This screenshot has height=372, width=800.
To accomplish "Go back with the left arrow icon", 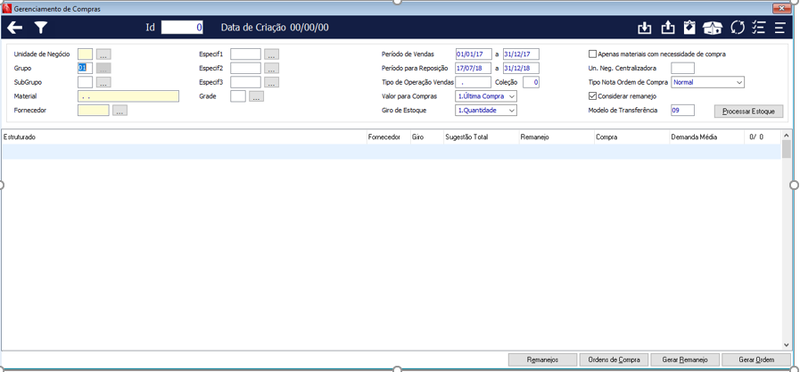I will pyautogui.click(x=15, y=28).
